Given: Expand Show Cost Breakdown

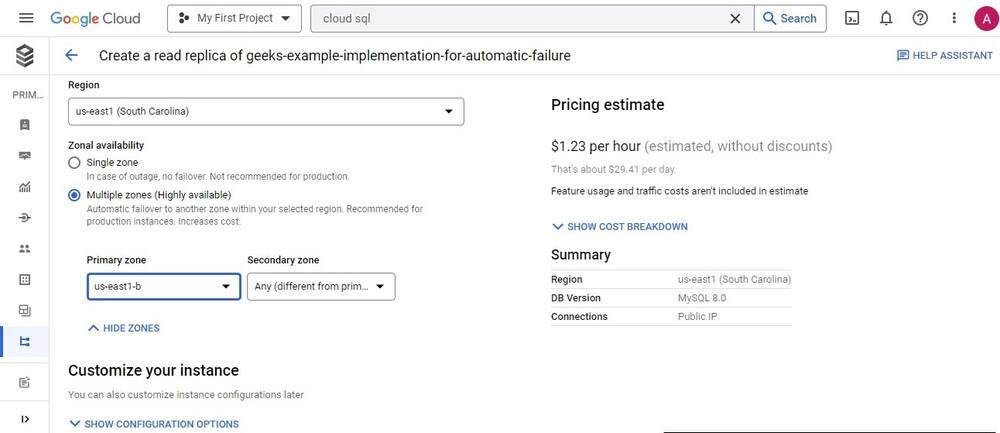Looking at the screenshot, I should pos(620,227).
